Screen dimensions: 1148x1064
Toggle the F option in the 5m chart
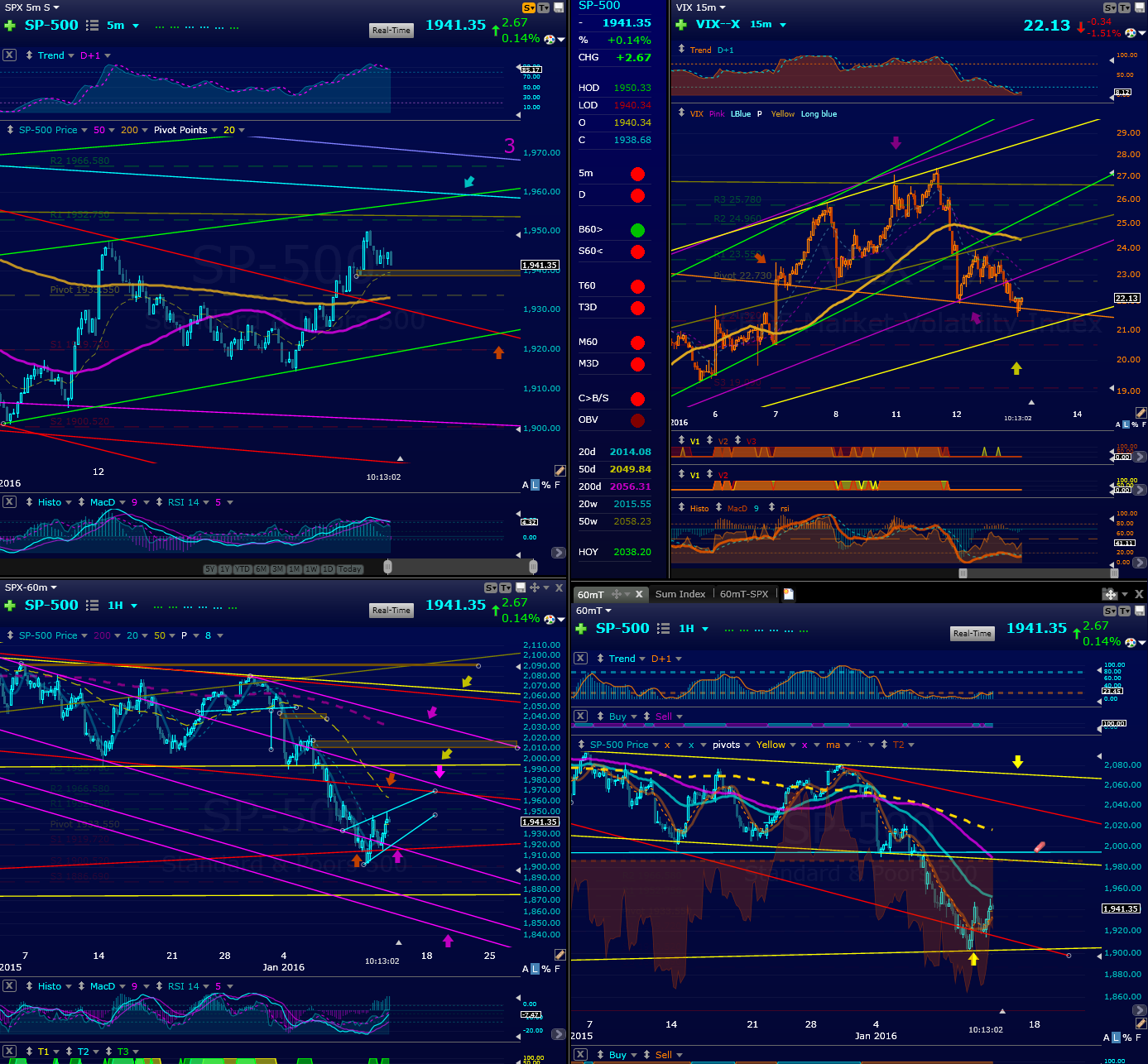557,485
